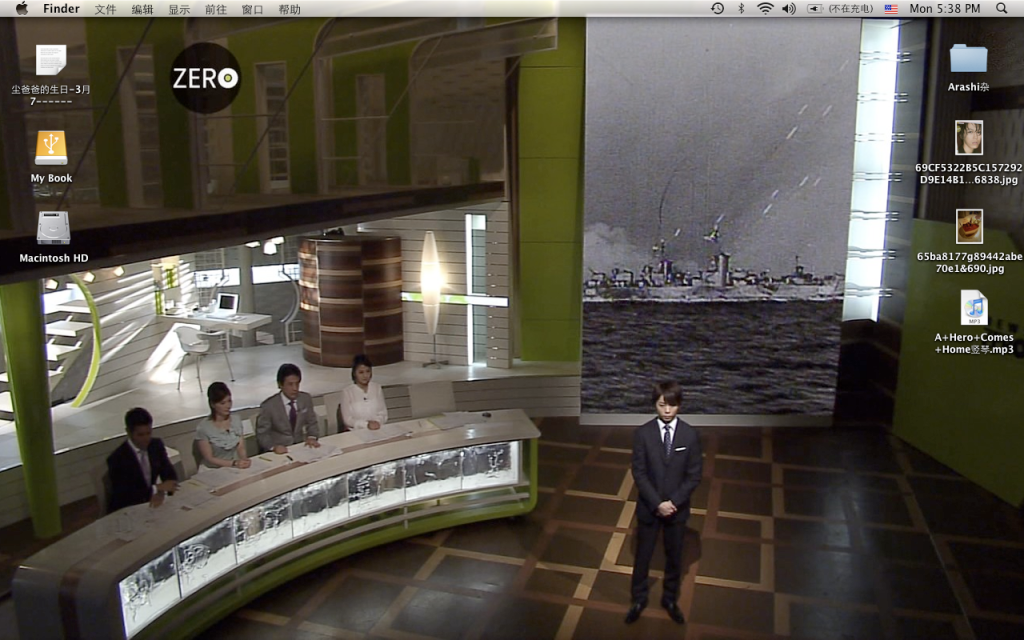Viewport: 1024px width, 640px height.
Task: Click the Time Machine menu bar icon
Action: pyautogui.click(x=717, y=8)
